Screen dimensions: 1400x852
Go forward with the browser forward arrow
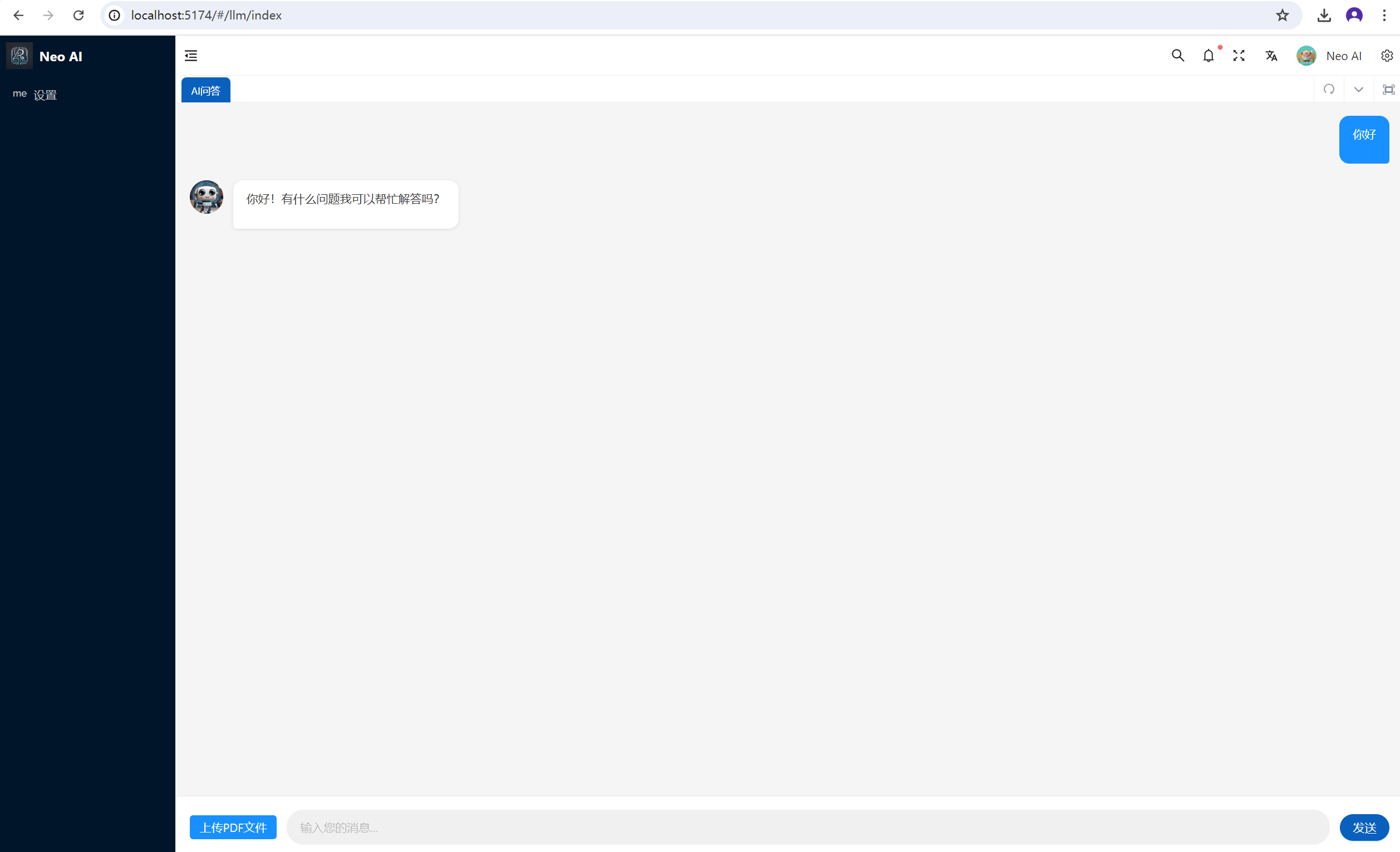(48, 16)
